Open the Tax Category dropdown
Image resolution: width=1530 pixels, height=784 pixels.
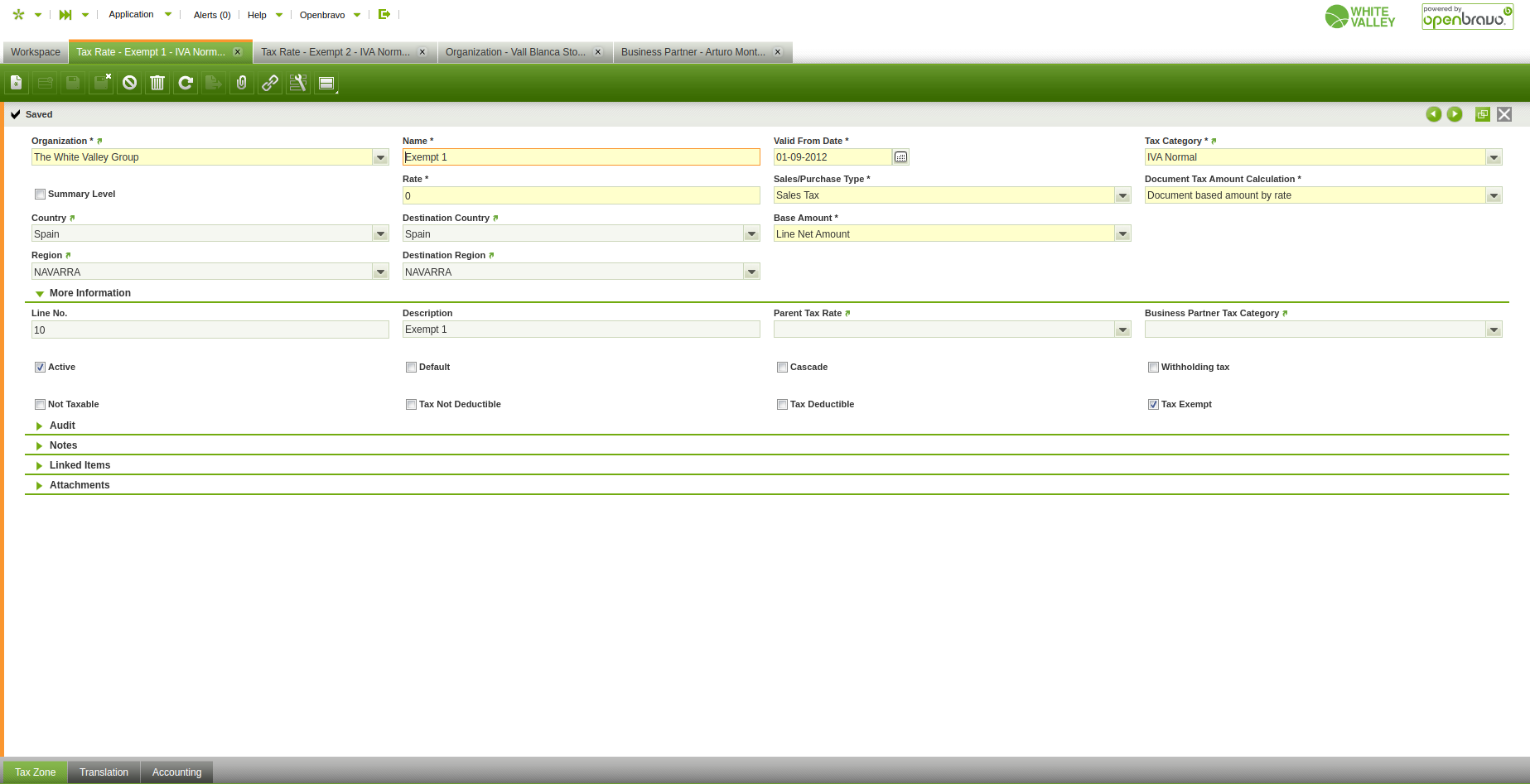[1494, 157]
